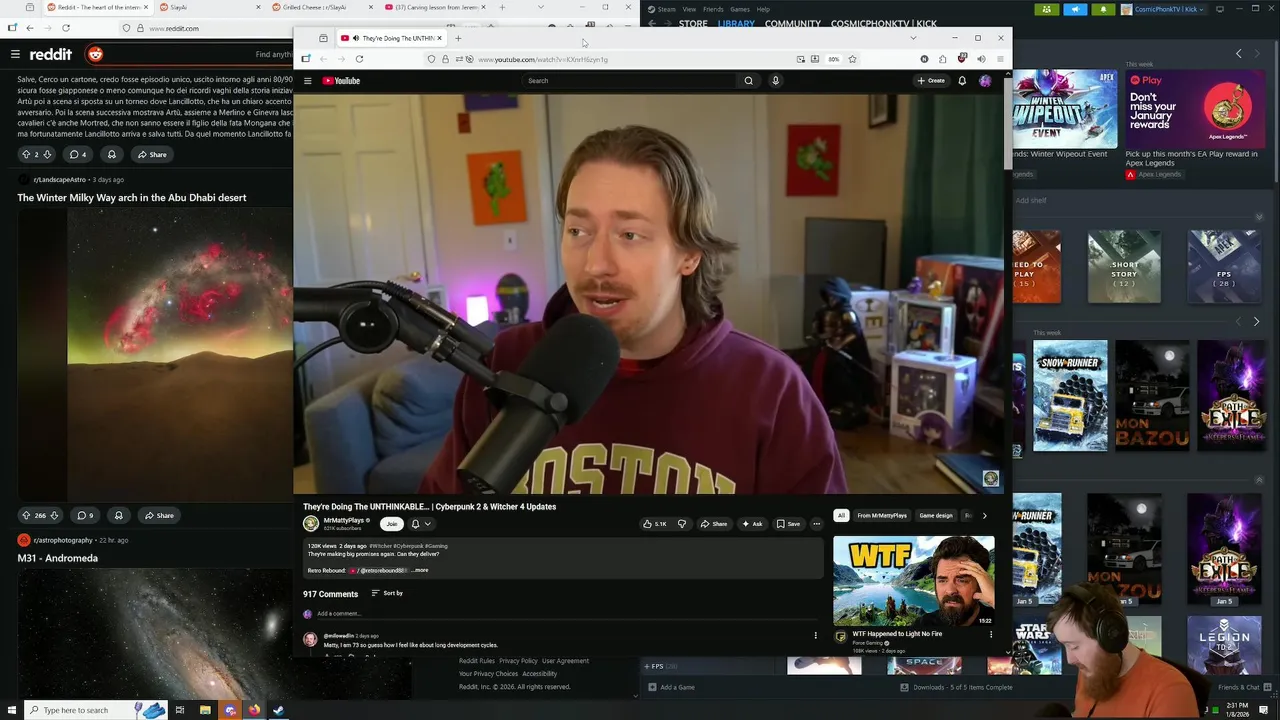Expand Firefox list all tabs chevron
Viewport: 1280px width, 720px height.
coord(912,38)
